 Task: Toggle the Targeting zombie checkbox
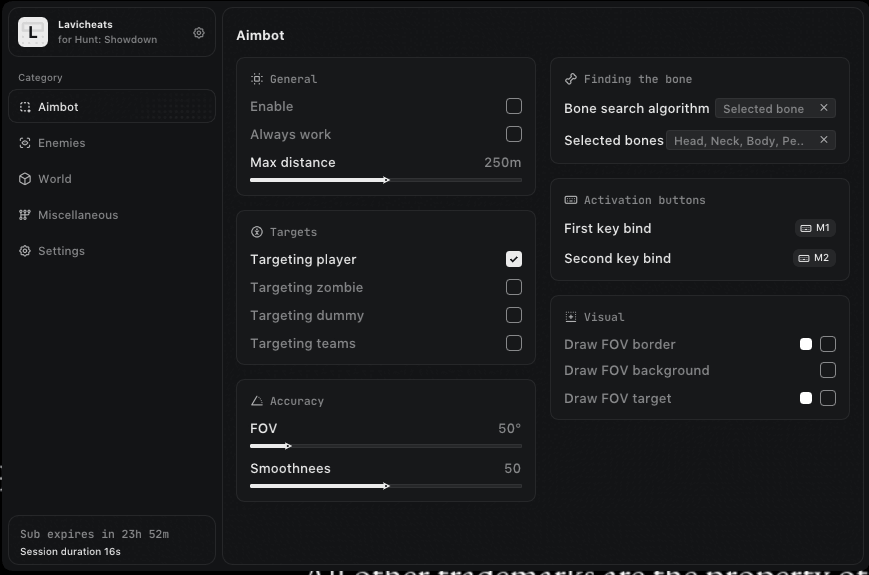point(514,287)
